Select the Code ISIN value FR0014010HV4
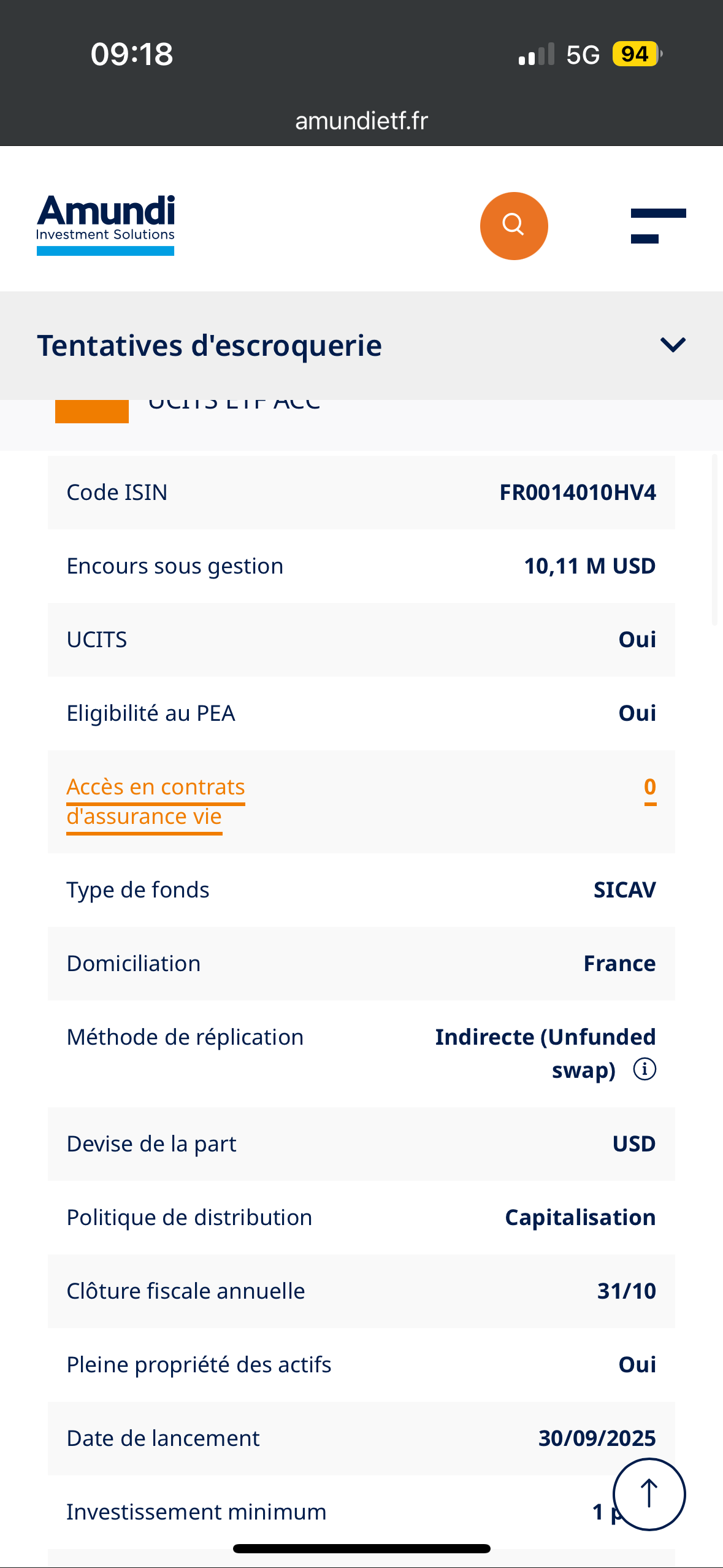The height and width of the screenshot is (1568, 723). click(577, 493)
